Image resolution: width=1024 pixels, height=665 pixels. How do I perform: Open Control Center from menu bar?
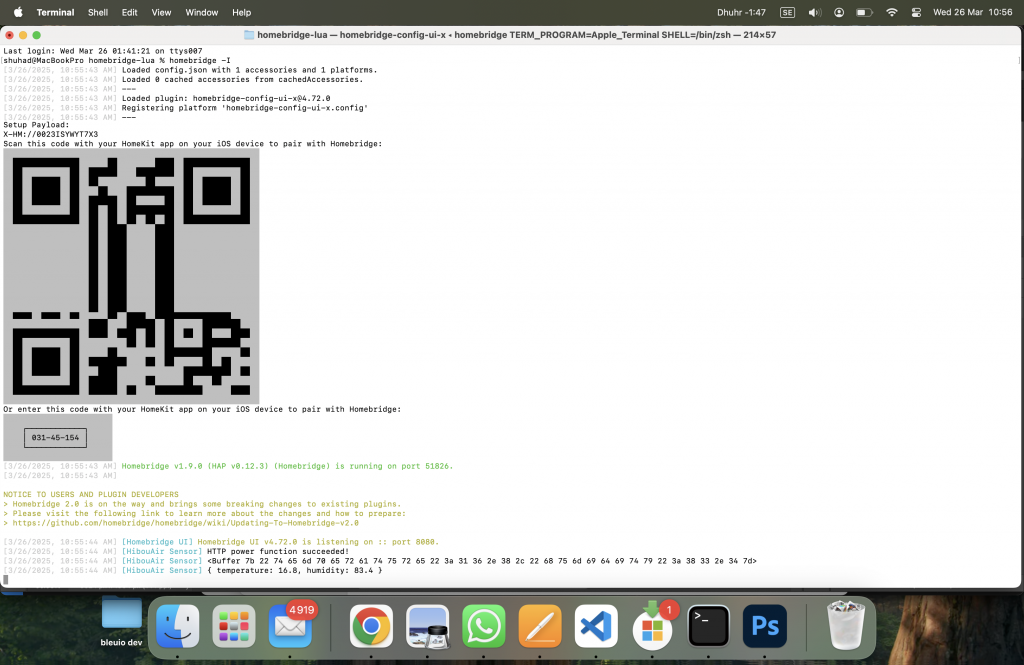pyautogui.click(x=916, y=12)
